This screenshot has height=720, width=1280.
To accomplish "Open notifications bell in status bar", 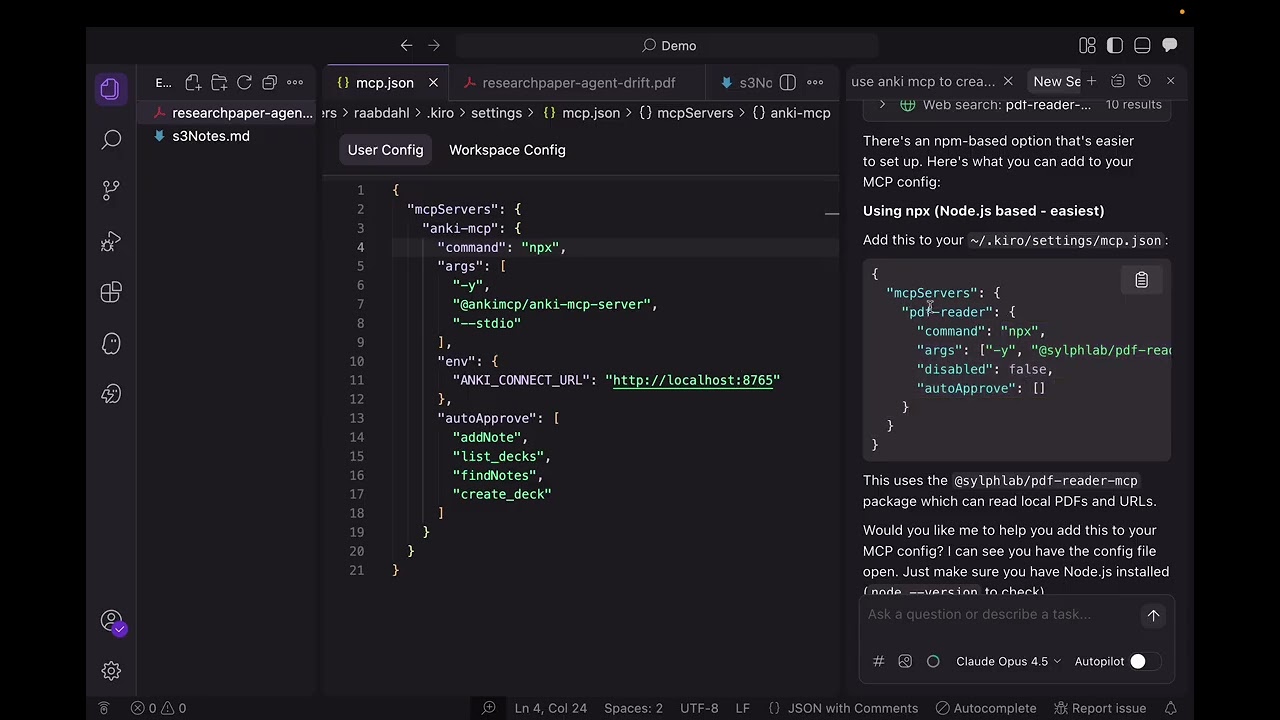I will [x=1170, y=708].
